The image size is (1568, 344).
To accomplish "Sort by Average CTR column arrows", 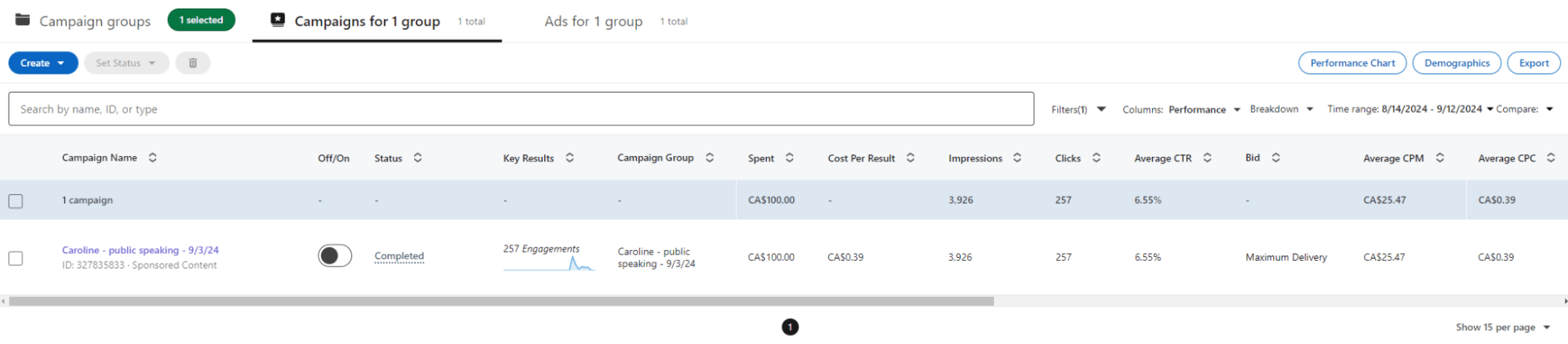I will [x=1207, y=158].
